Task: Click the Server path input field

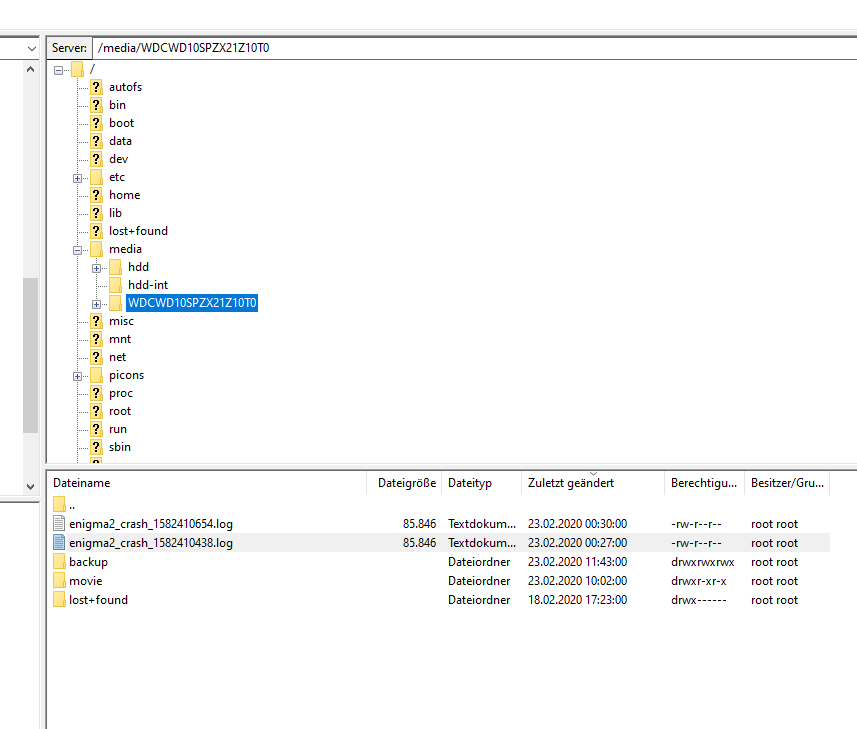Action: pos(470,47)
